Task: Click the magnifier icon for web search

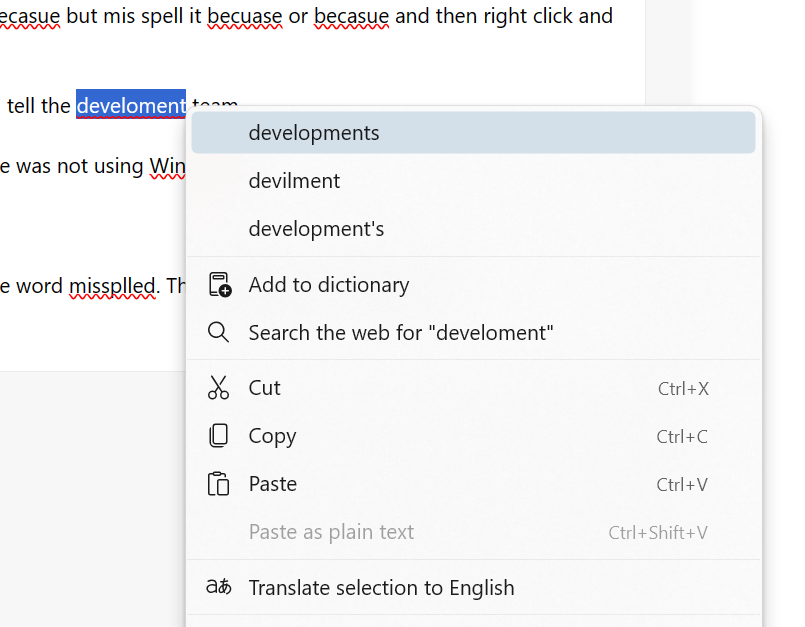Action: pos(218,332)
